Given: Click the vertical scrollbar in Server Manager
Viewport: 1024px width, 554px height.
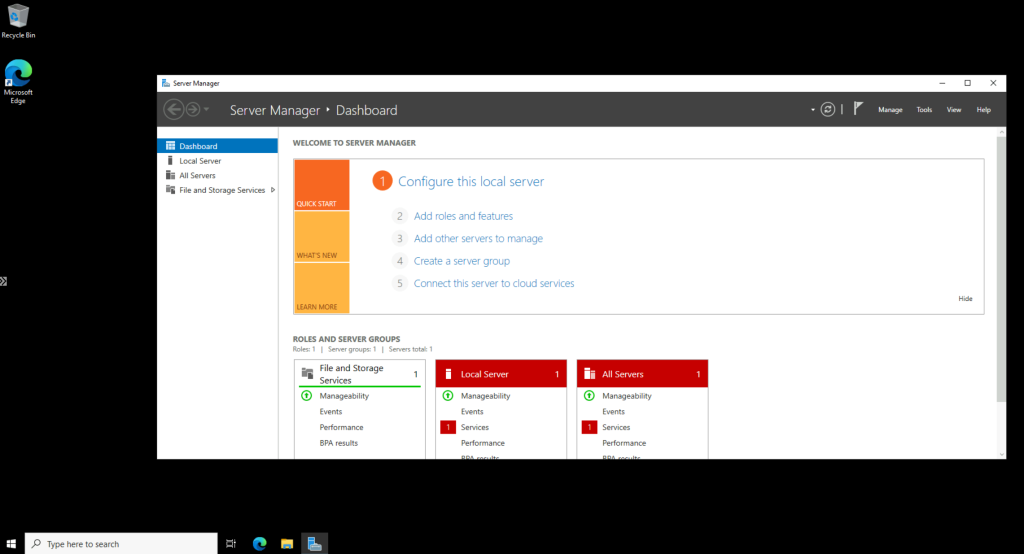Looking at the screenshot, I should [x=1001, y=268].
